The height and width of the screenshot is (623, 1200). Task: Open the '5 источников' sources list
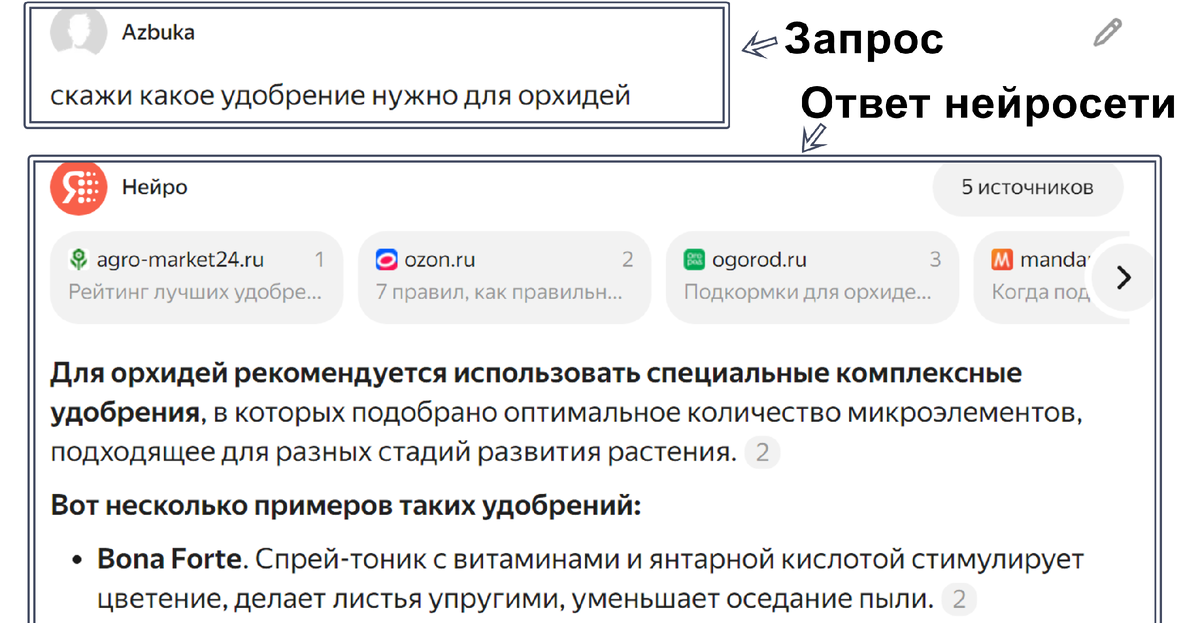1027,187
